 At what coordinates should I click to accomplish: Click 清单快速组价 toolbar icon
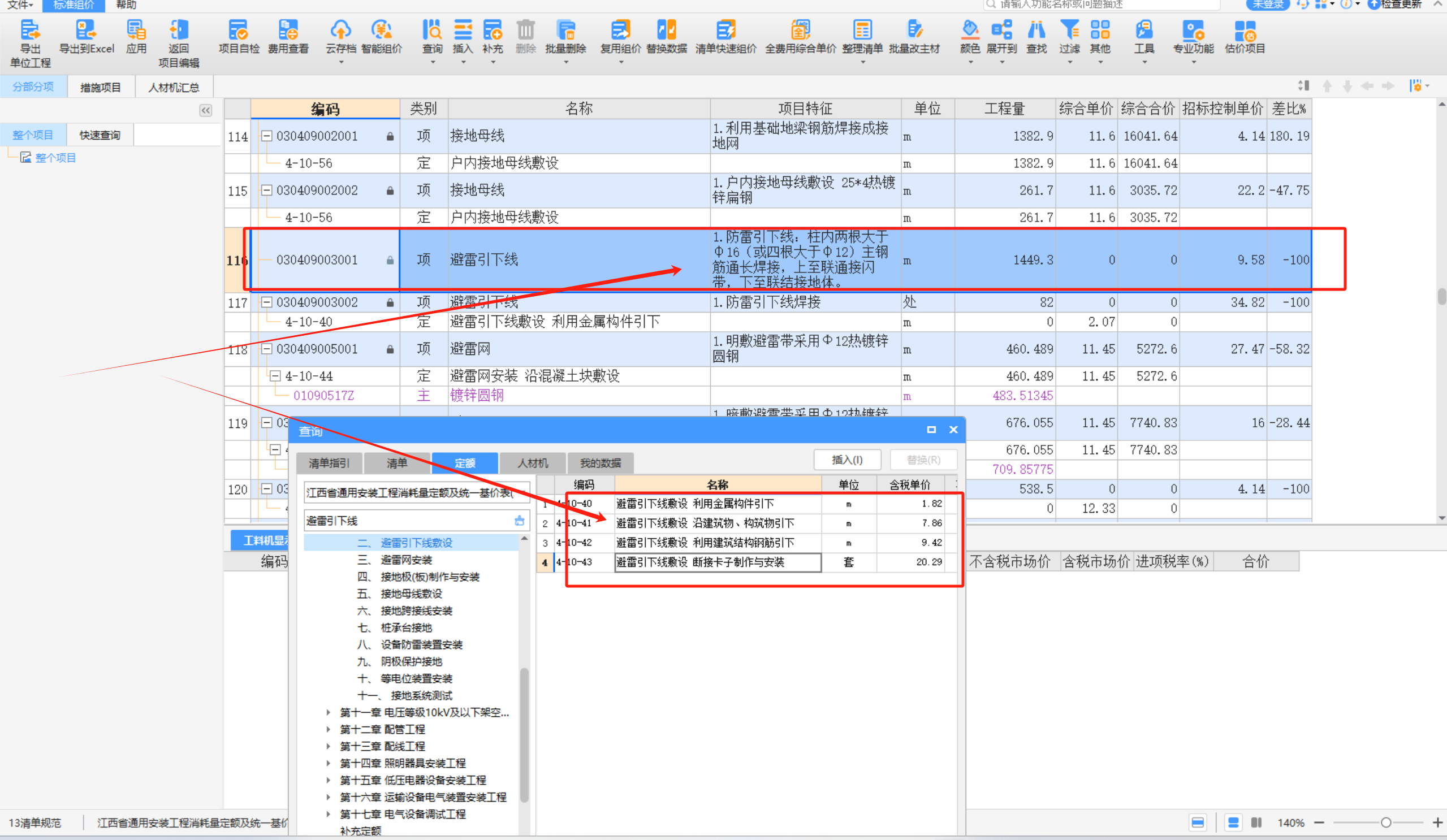[x=726, y=29]
